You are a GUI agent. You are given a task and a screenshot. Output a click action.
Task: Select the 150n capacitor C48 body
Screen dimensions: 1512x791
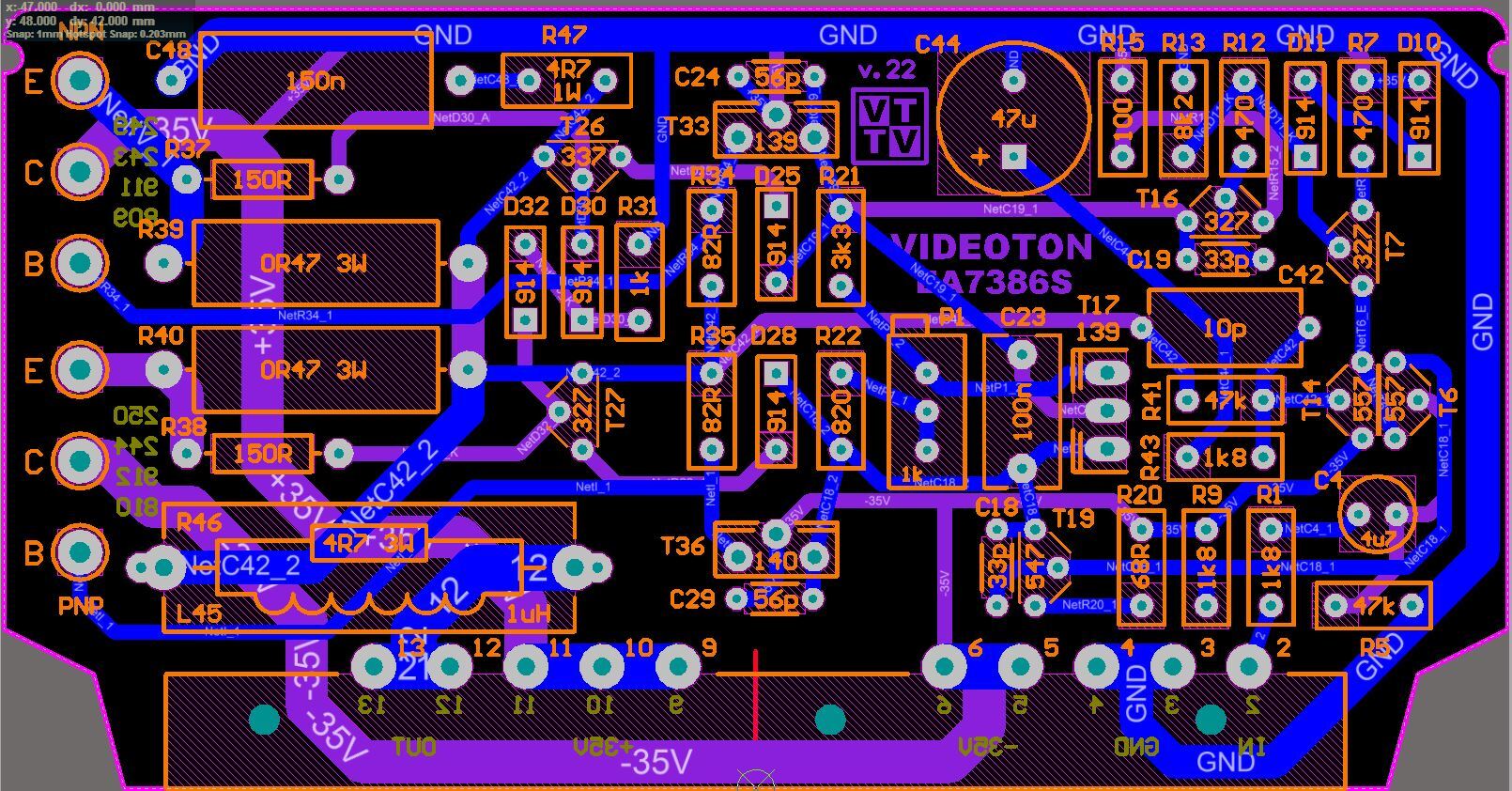point(316,81)
